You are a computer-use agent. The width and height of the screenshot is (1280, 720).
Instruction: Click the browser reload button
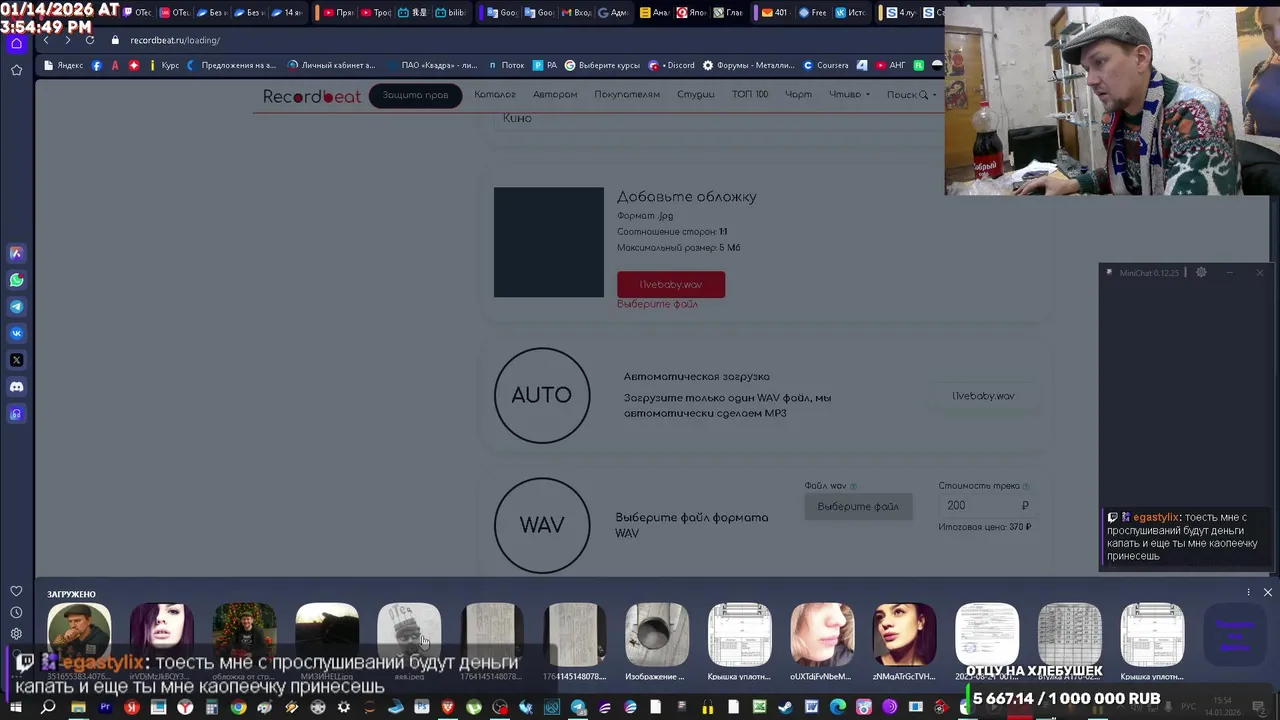pos(90,40)
